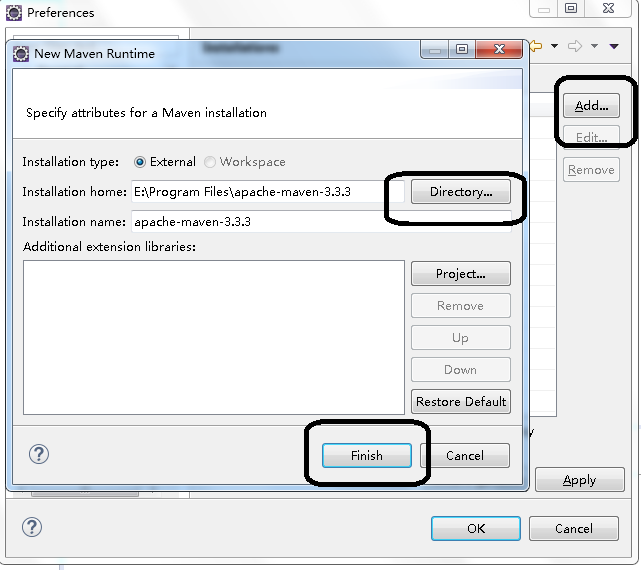The image size is (641, 570).
Task: Click Remove beside the extension libraries list
Action: [461, 305]
